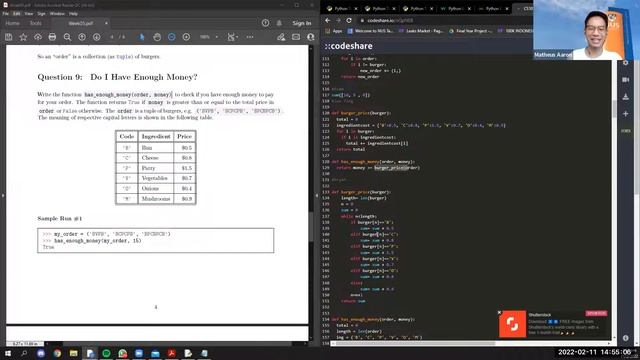Click the codeshare.io address bar
640x360 pixels.
pos(445,20)
